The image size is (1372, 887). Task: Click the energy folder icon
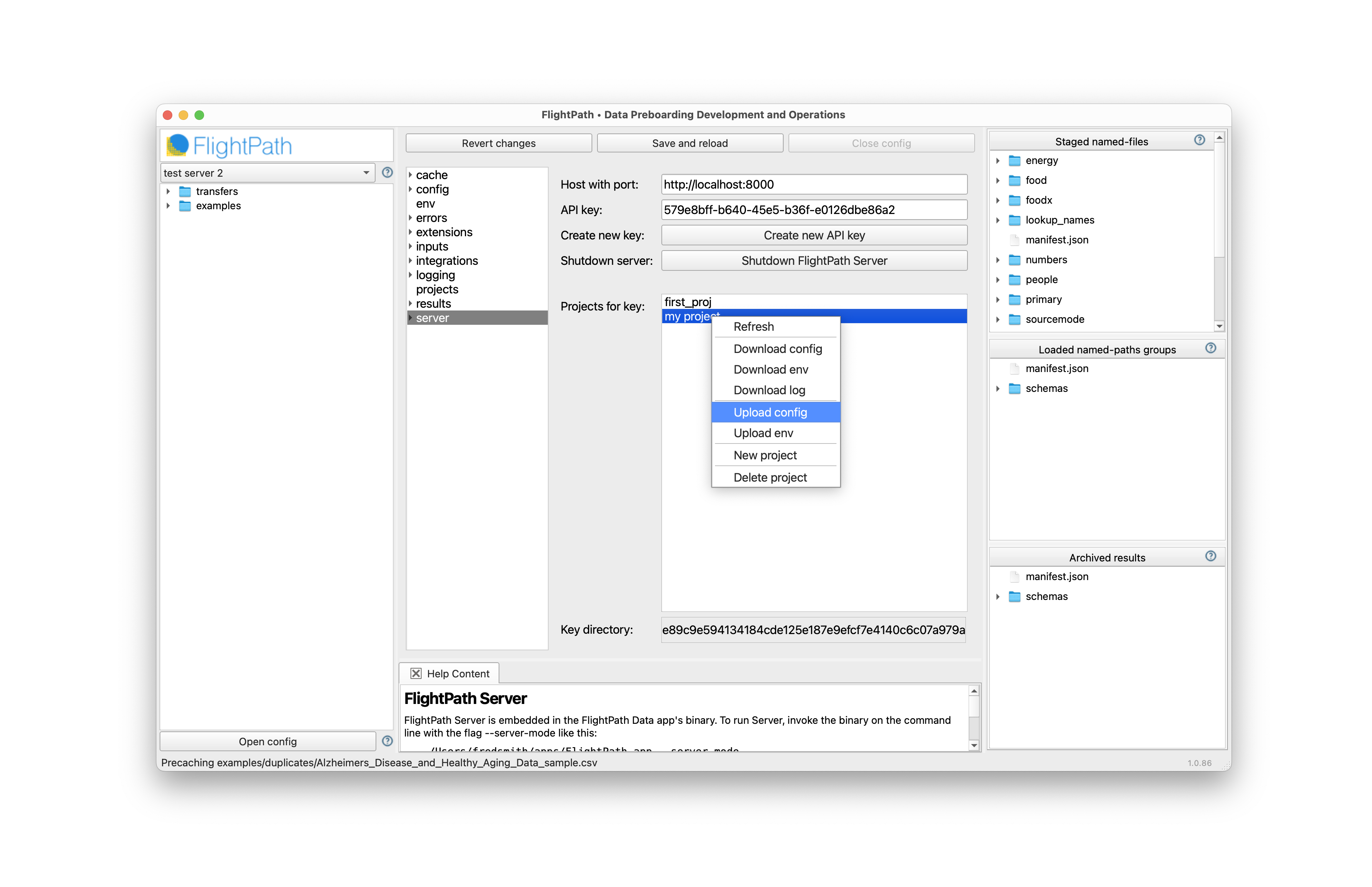click(x=1014, y=161)
